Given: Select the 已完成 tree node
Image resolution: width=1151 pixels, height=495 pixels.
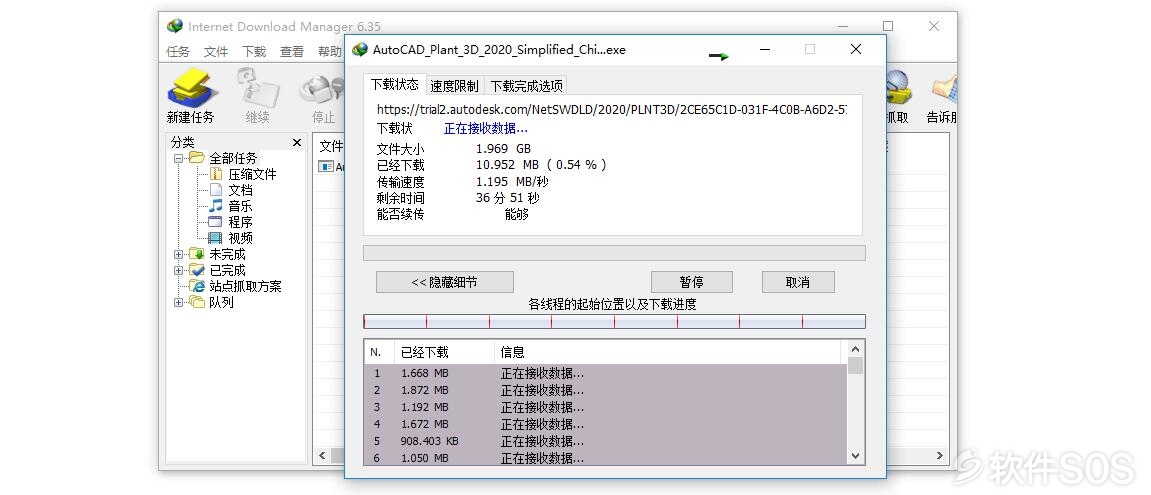Looking at the screenshot, I should click(227, 270).
